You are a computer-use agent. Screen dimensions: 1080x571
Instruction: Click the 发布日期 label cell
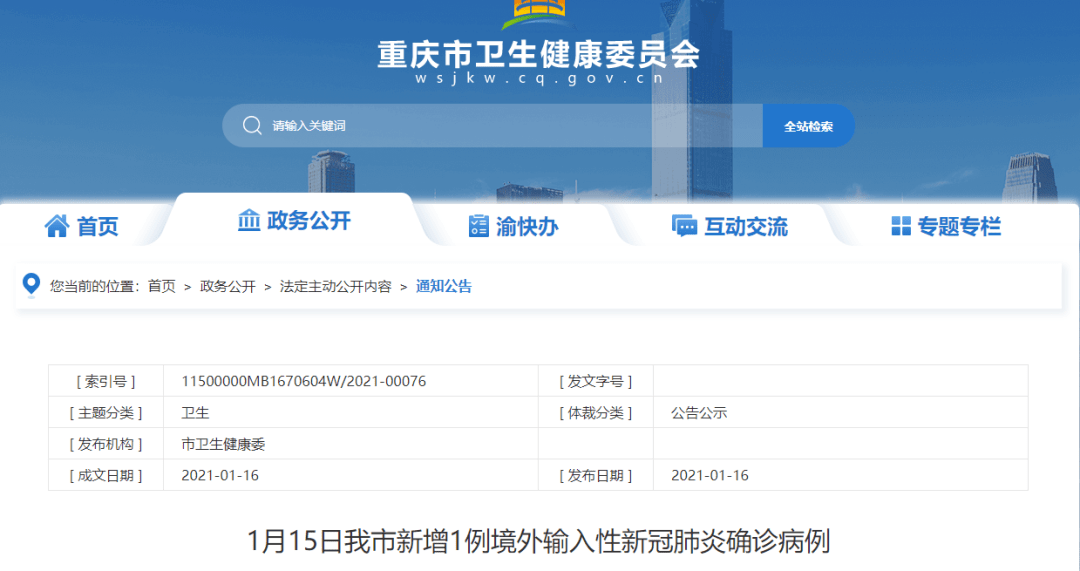pos(596,475)
